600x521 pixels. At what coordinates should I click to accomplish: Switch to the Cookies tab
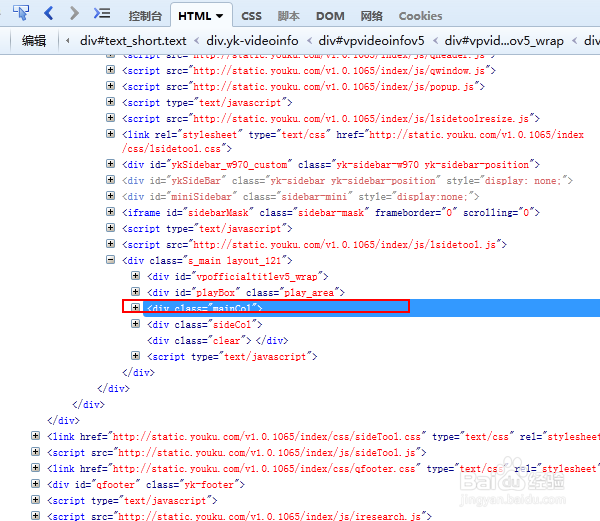[420, 16]
